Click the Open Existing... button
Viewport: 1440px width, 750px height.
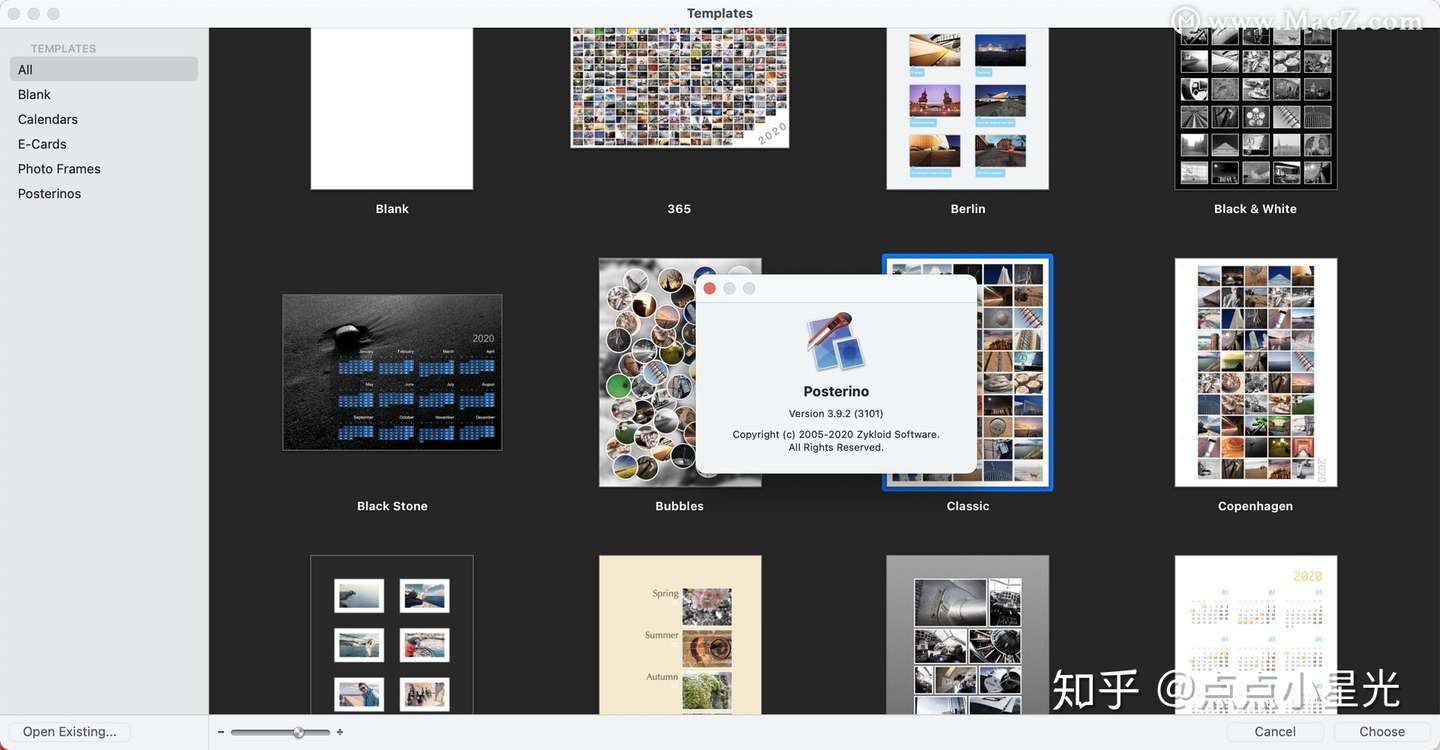(70, 732)
